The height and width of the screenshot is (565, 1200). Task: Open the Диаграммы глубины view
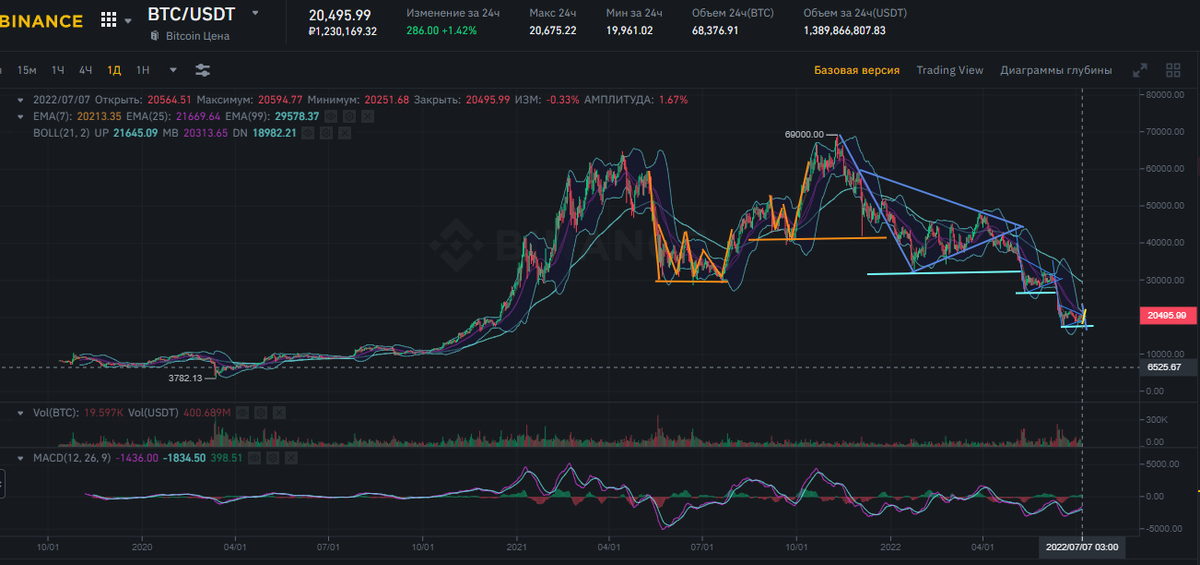click(x=1056, y=70)
